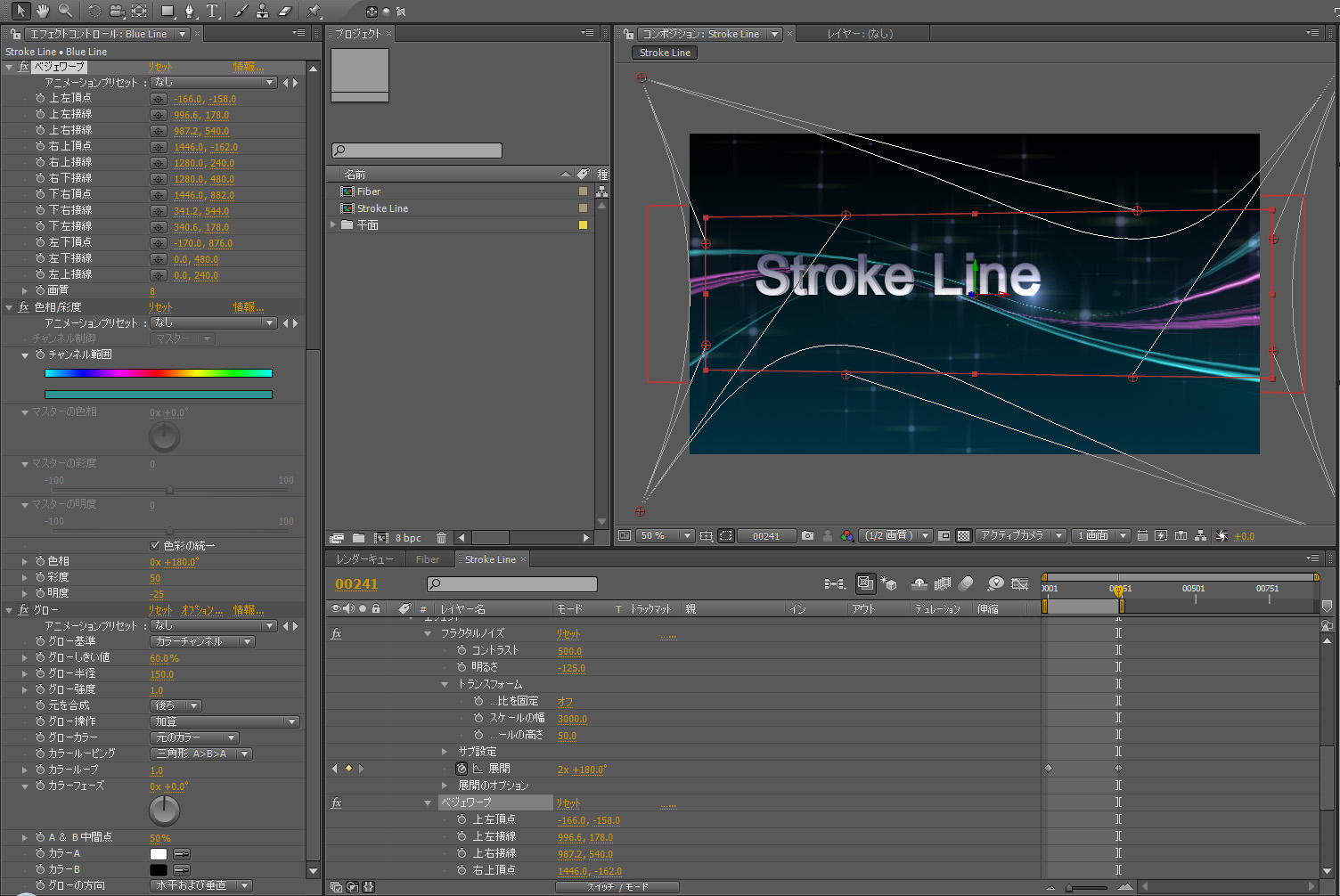Select the Type text tool

point(212,11)
